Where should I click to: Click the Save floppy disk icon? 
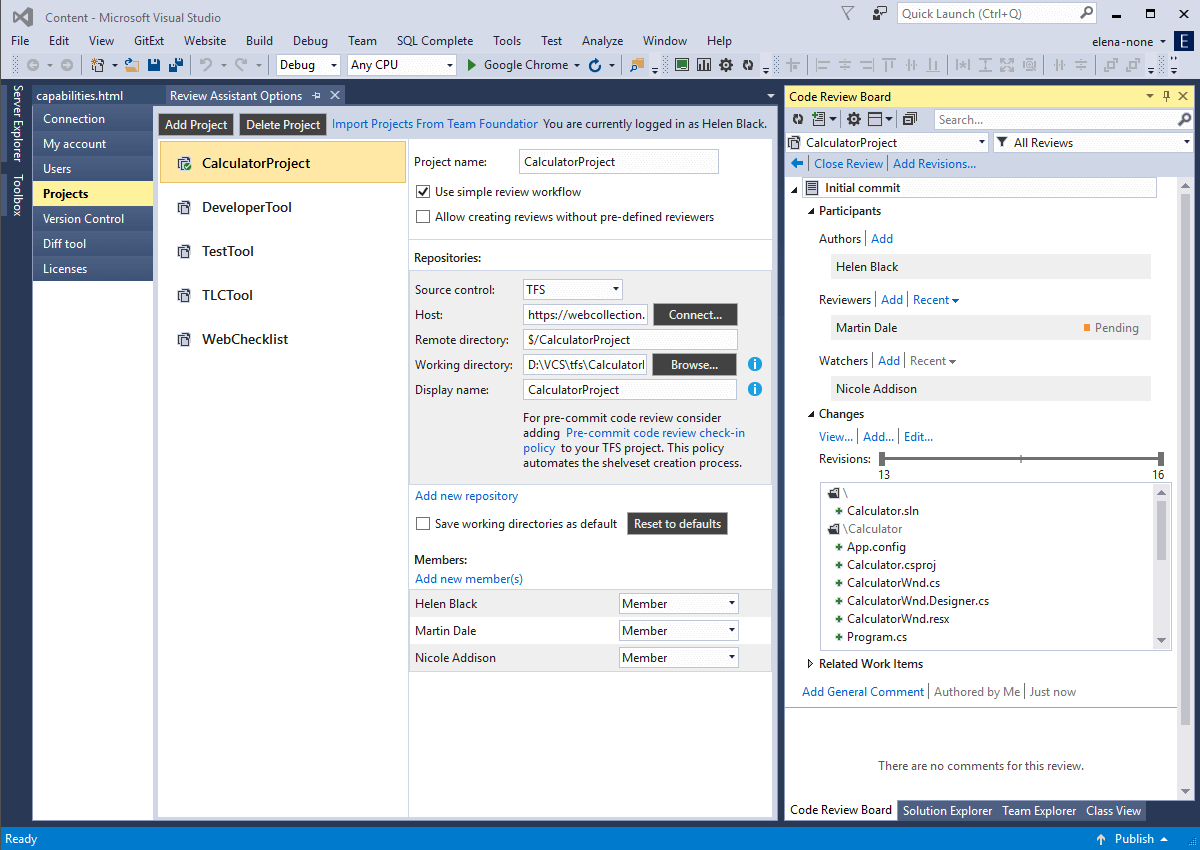(x=154, y=65)
